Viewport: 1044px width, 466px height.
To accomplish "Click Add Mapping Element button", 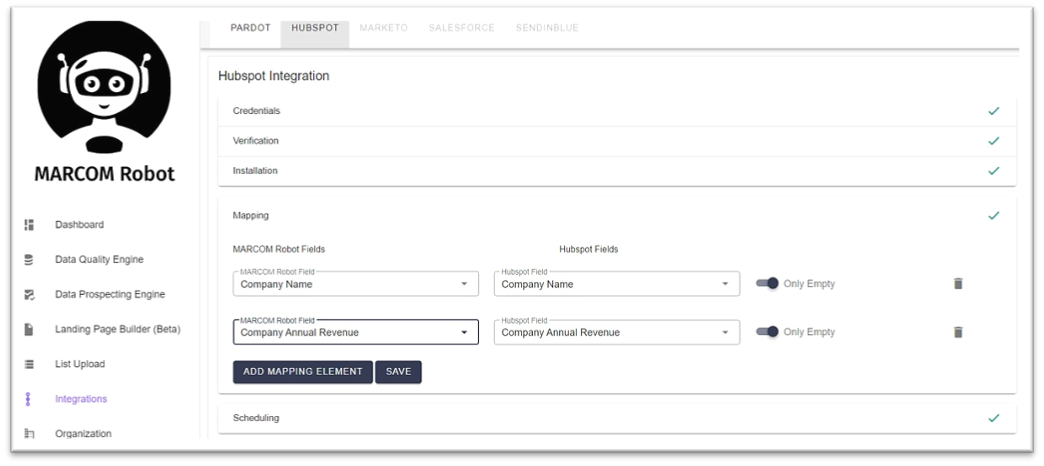I will click(303, 372).
